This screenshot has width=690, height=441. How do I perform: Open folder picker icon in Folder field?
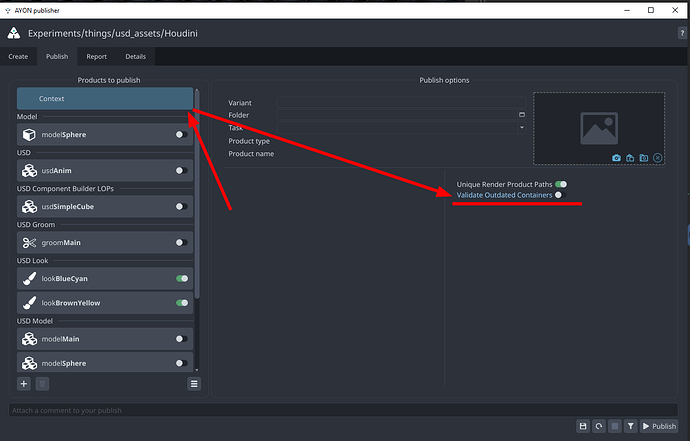(522, 115)
